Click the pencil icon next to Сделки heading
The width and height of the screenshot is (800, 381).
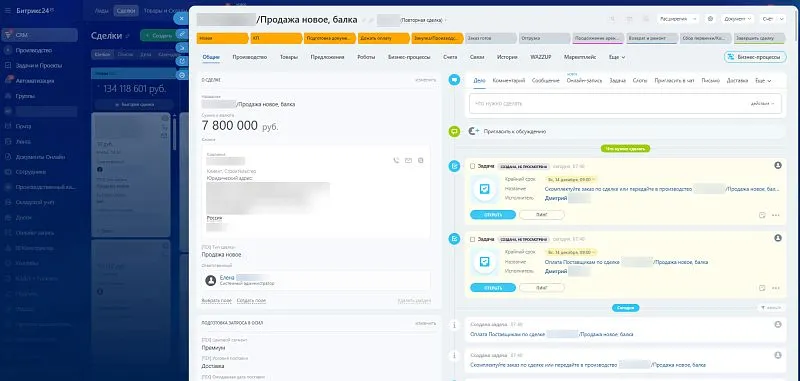tap(128, 36)
